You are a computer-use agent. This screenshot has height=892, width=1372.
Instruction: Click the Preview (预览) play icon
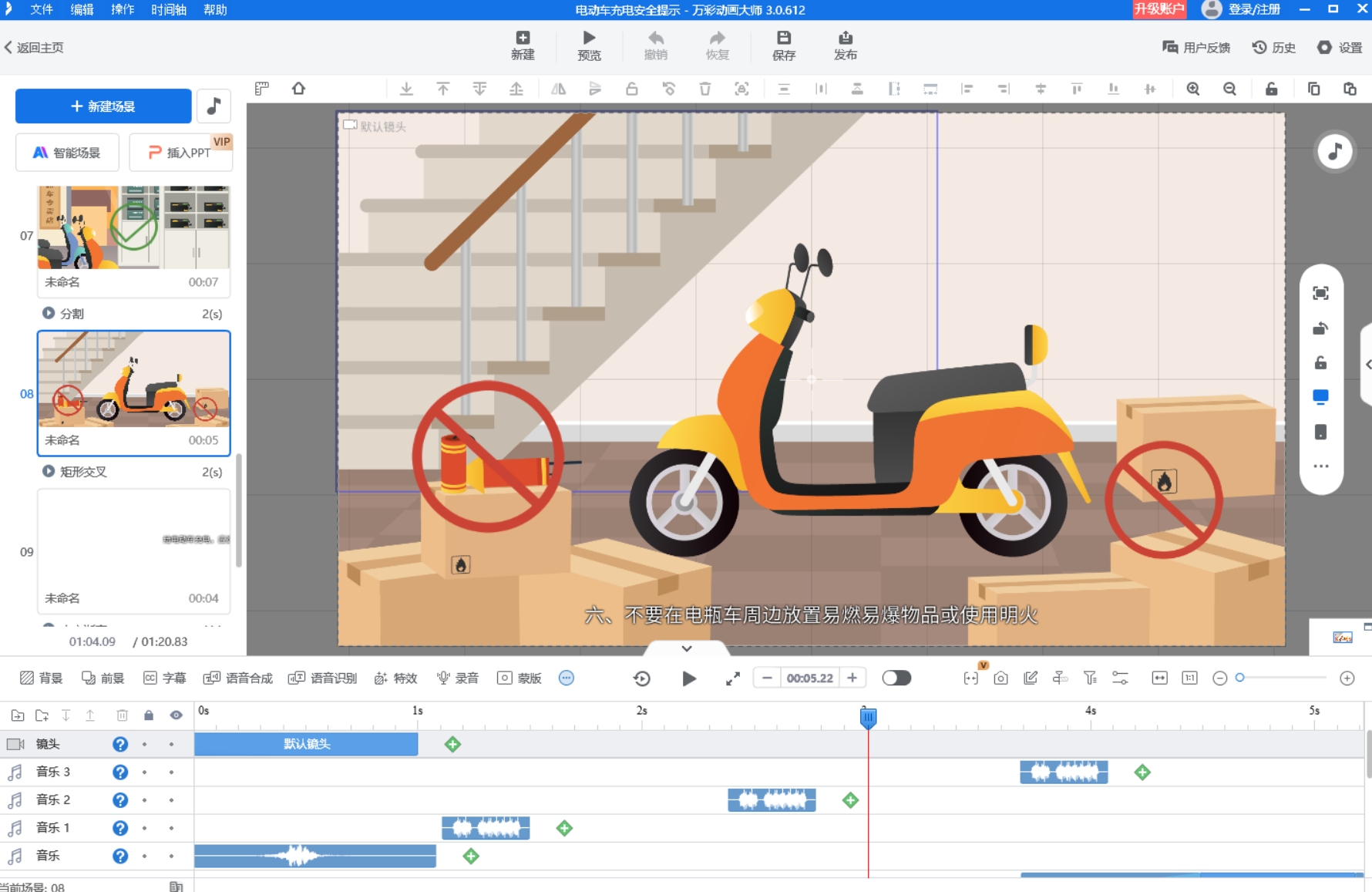(589, 38)
